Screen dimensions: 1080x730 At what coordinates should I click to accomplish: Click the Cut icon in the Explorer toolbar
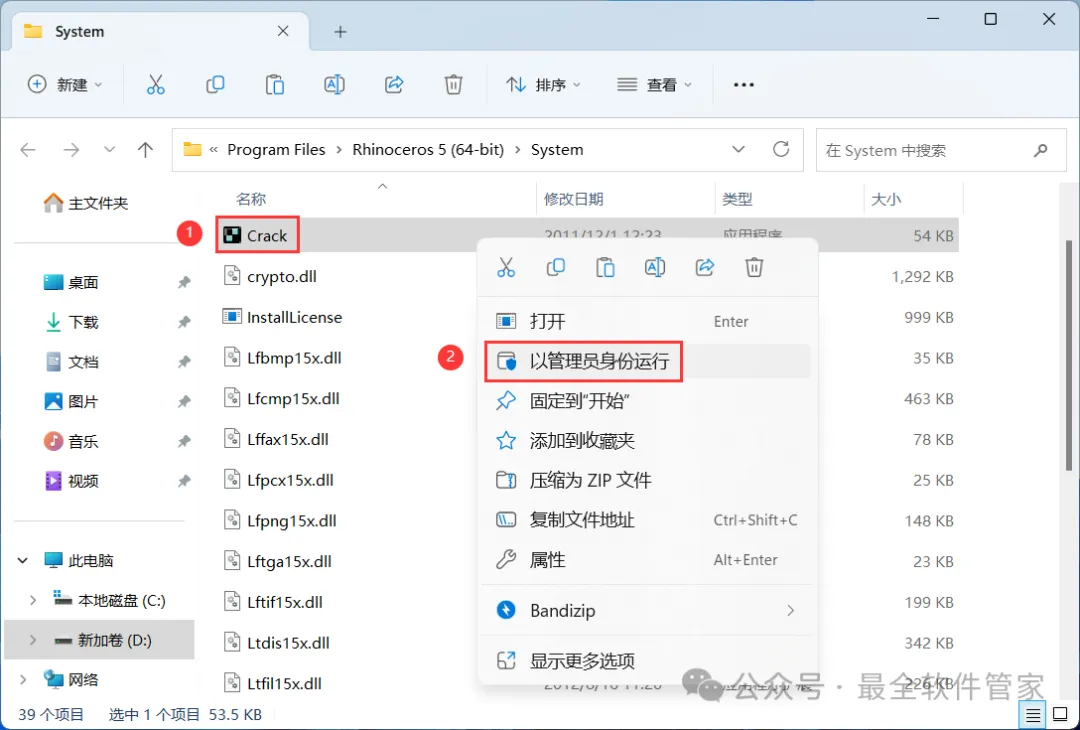click(156, 85)
